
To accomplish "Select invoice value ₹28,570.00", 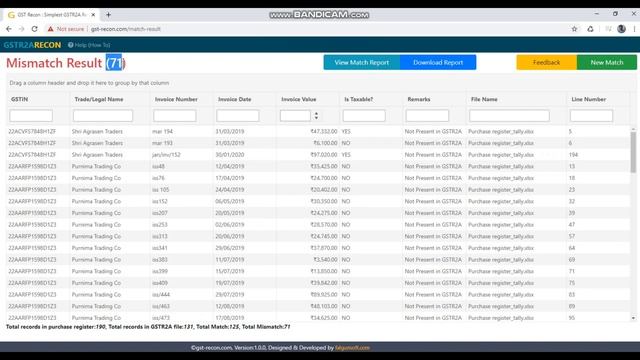I will [x=324, y=224].
